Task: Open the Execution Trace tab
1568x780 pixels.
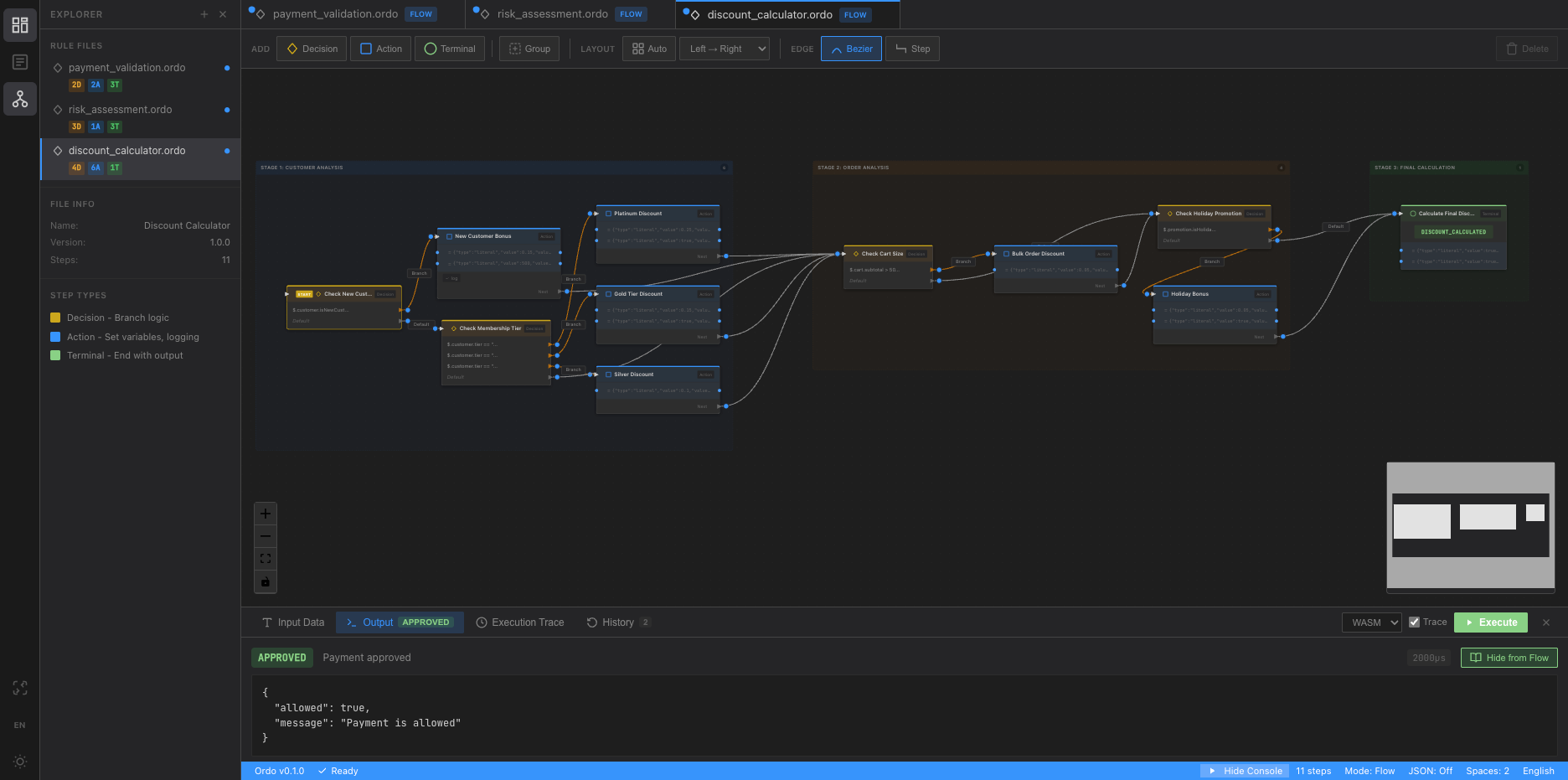Action: [x=520, y=622]
